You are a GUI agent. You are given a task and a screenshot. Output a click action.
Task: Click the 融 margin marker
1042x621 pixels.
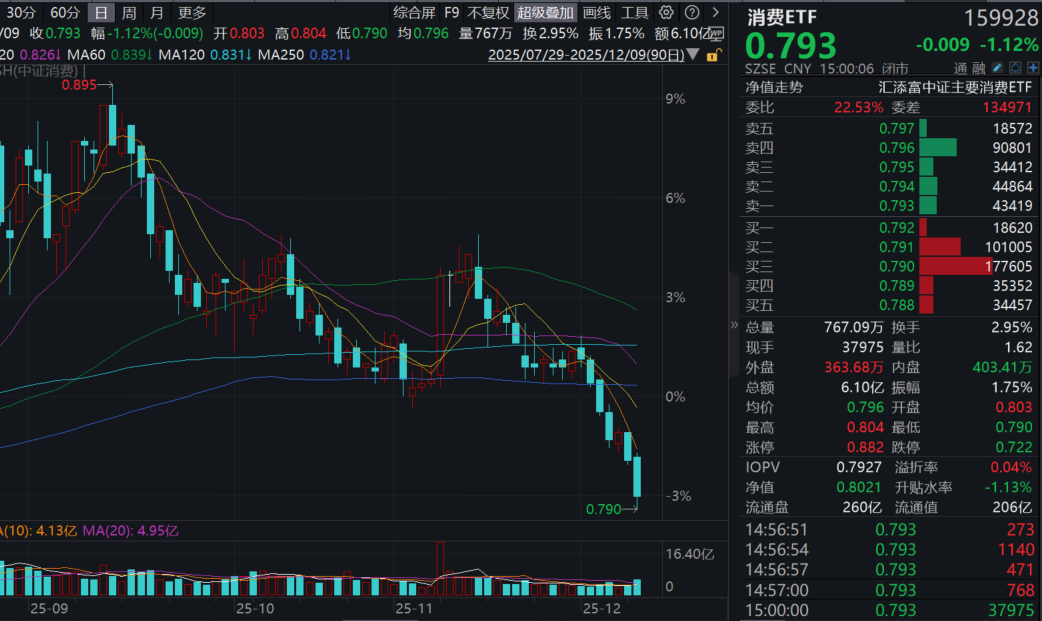coord(978,68)
